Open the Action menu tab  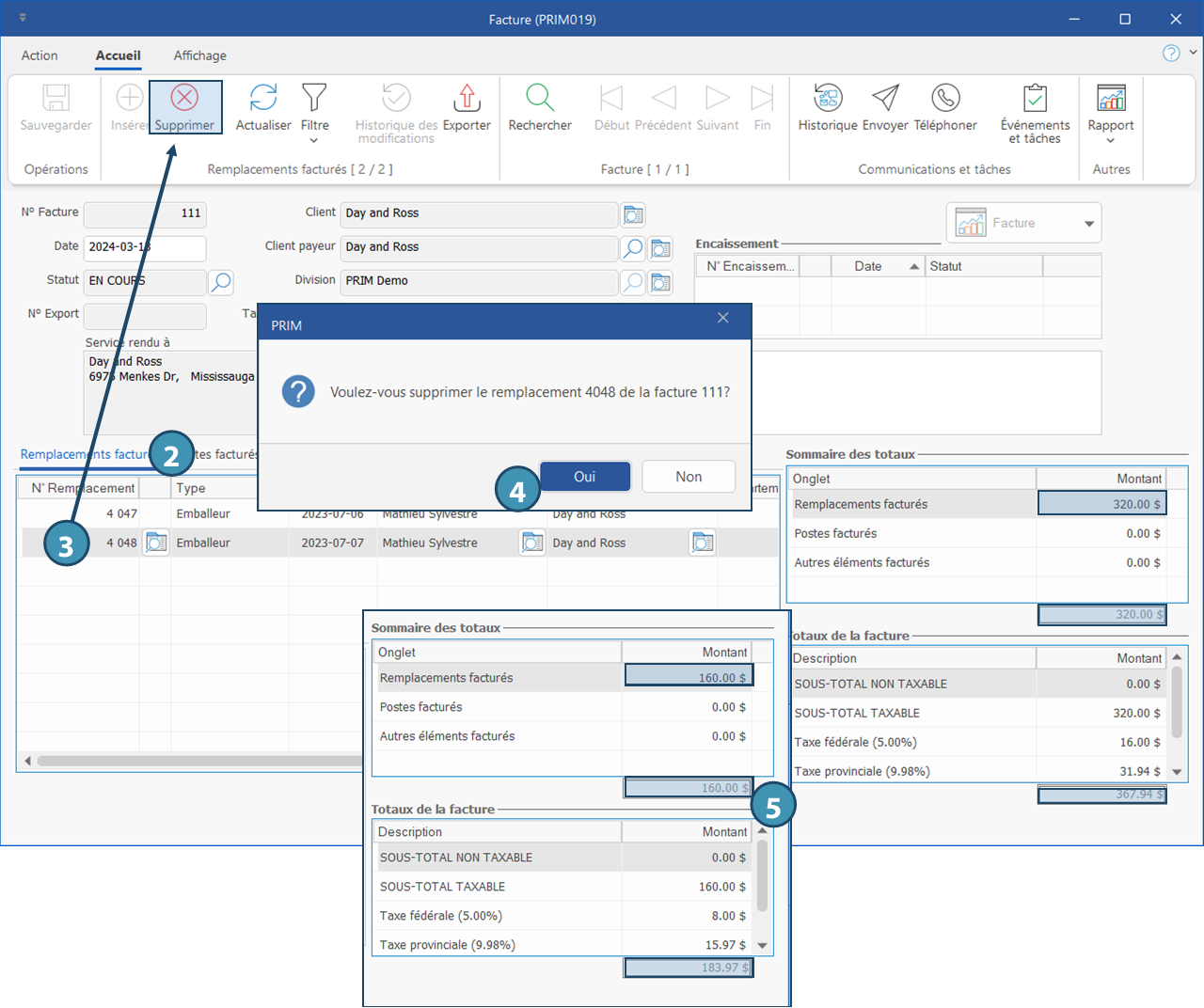tap(40, 55)
